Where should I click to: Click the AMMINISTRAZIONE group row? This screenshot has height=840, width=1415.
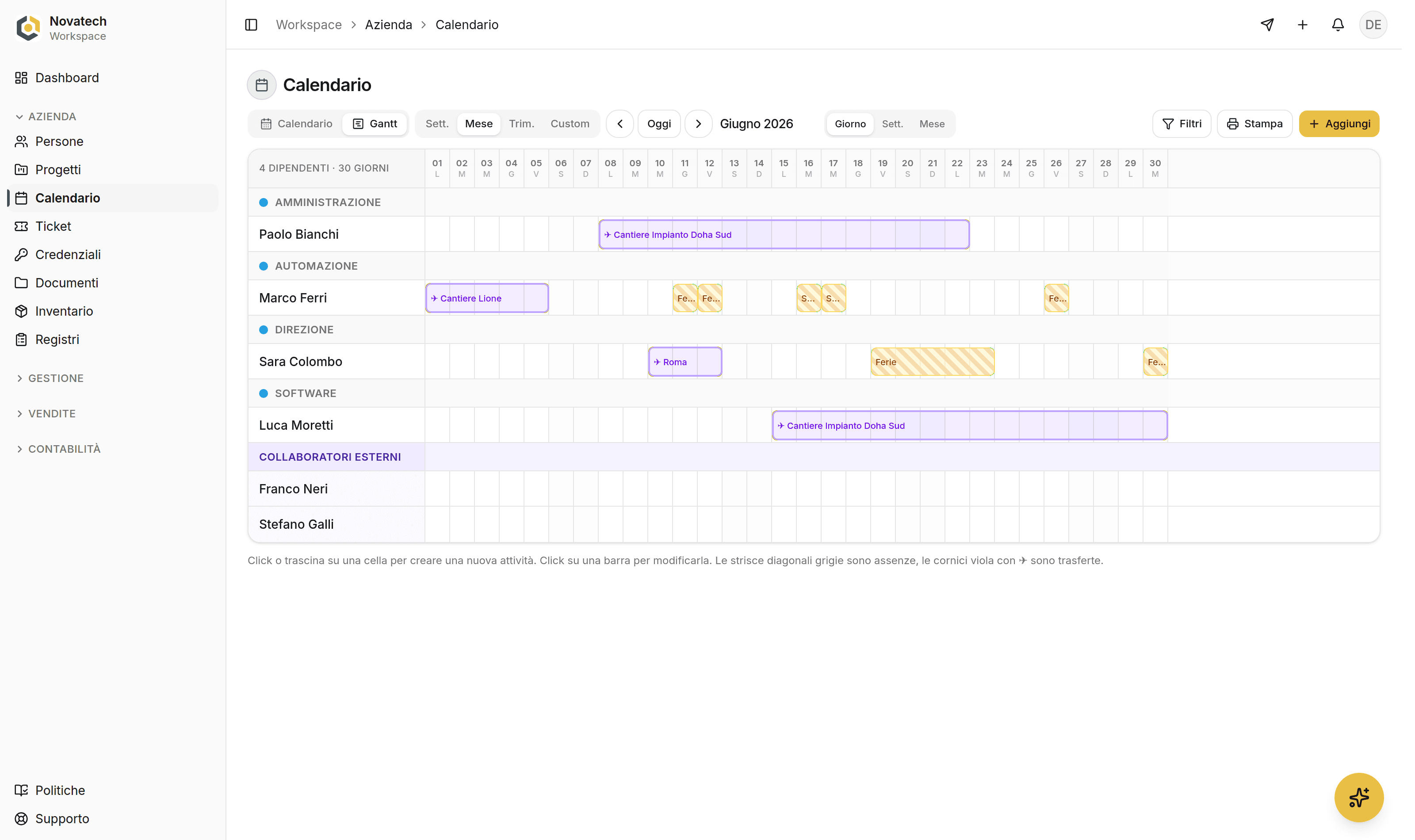tap(813, 202)
